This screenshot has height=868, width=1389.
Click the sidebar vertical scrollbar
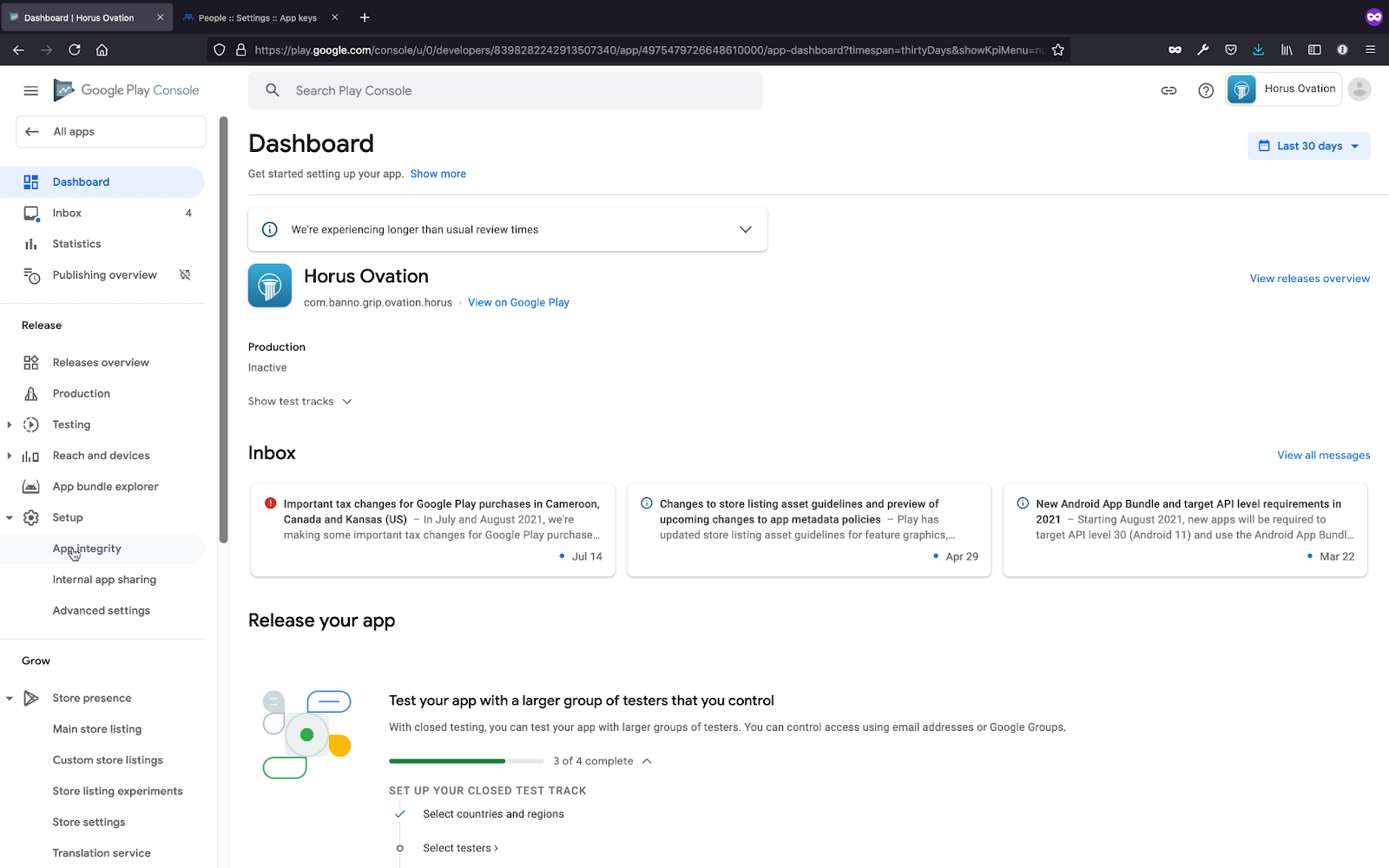[x=223, y=330]
